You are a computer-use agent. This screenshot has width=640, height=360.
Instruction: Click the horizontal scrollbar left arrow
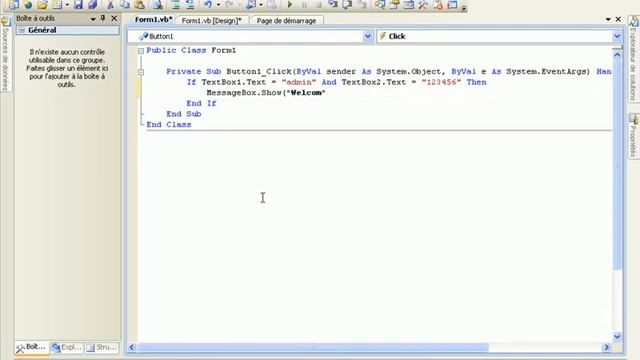pos(131,347)
